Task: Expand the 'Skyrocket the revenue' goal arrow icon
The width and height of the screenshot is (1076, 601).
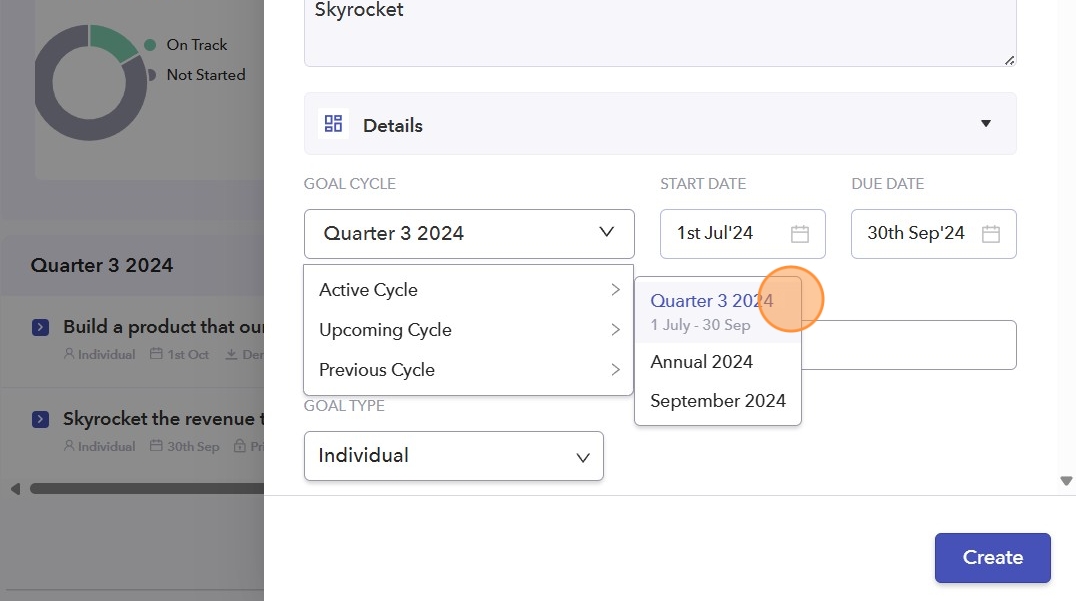Action: pyautogui.click(x=41, y=419)
